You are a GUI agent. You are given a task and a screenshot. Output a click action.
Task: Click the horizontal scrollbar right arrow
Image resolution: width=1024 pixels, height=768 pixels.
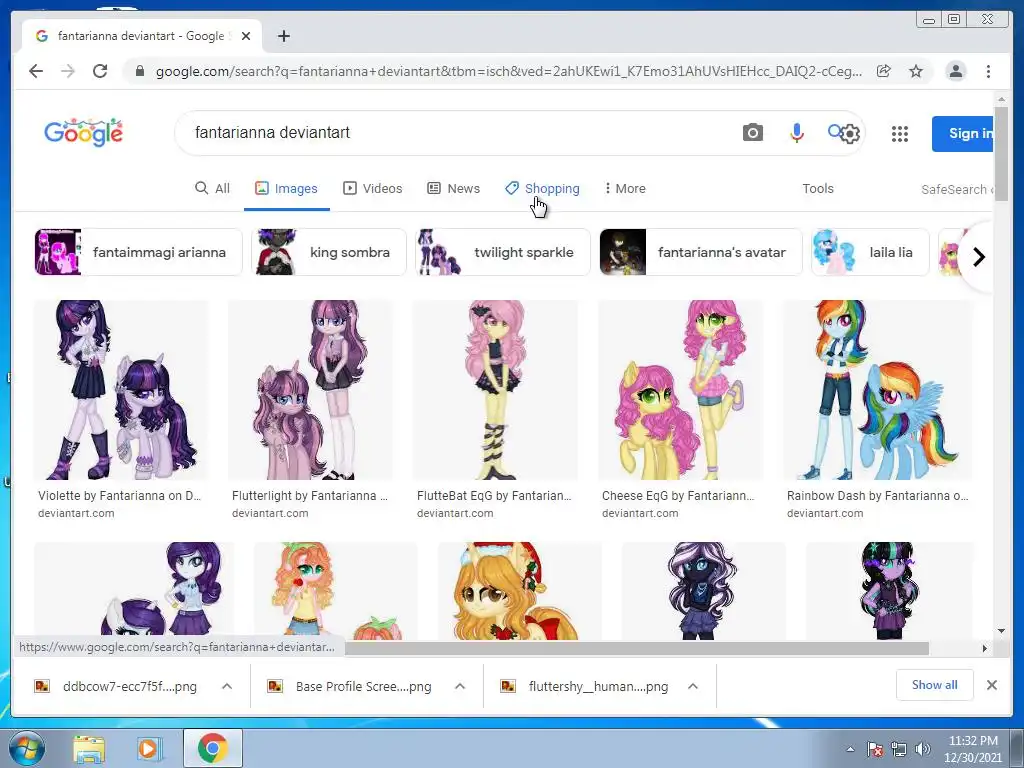pos(985,648)
